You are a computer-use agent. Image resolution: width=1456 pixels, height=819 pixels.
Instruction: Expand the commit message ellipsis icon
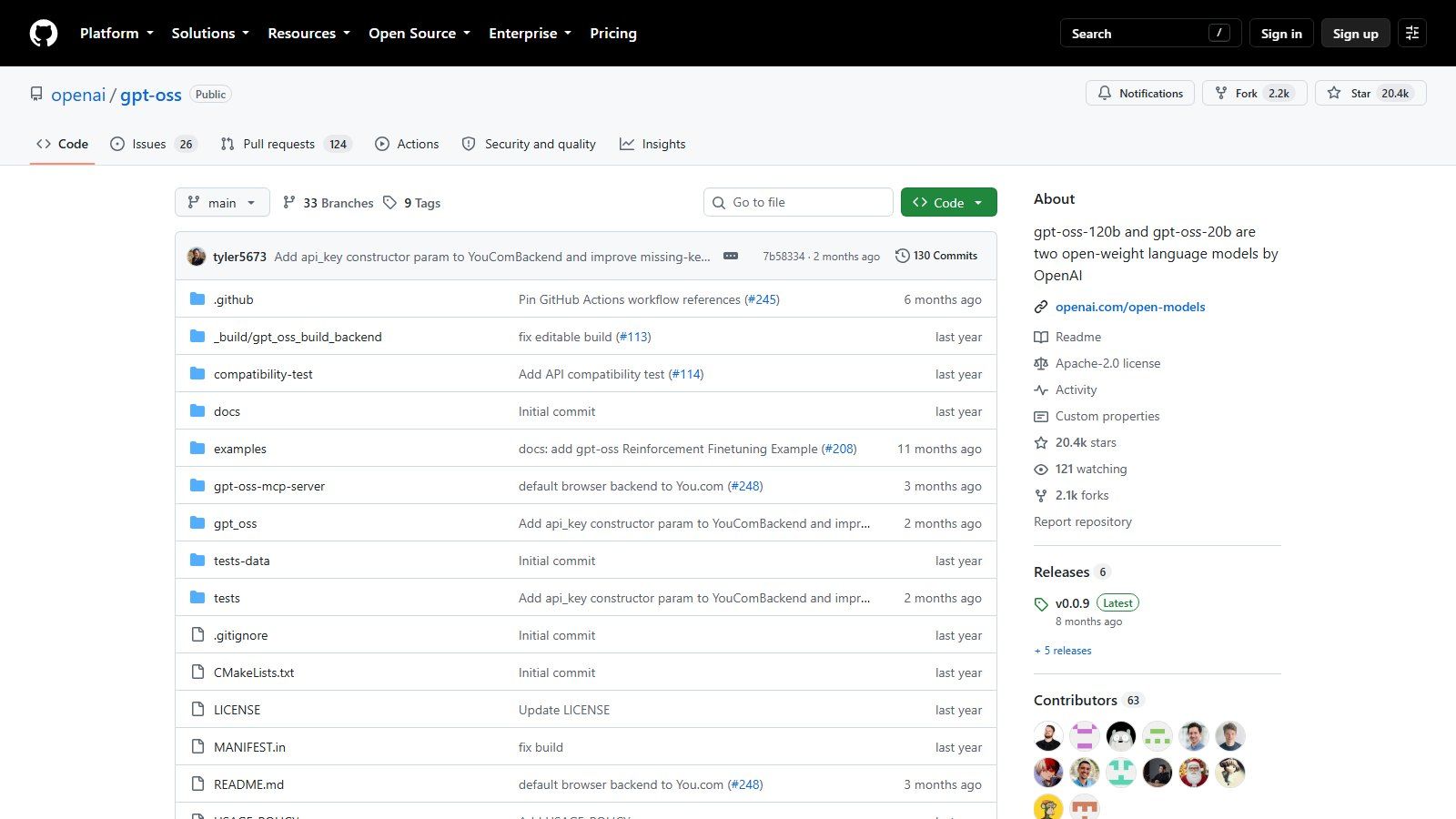click(x=731, y=256)
